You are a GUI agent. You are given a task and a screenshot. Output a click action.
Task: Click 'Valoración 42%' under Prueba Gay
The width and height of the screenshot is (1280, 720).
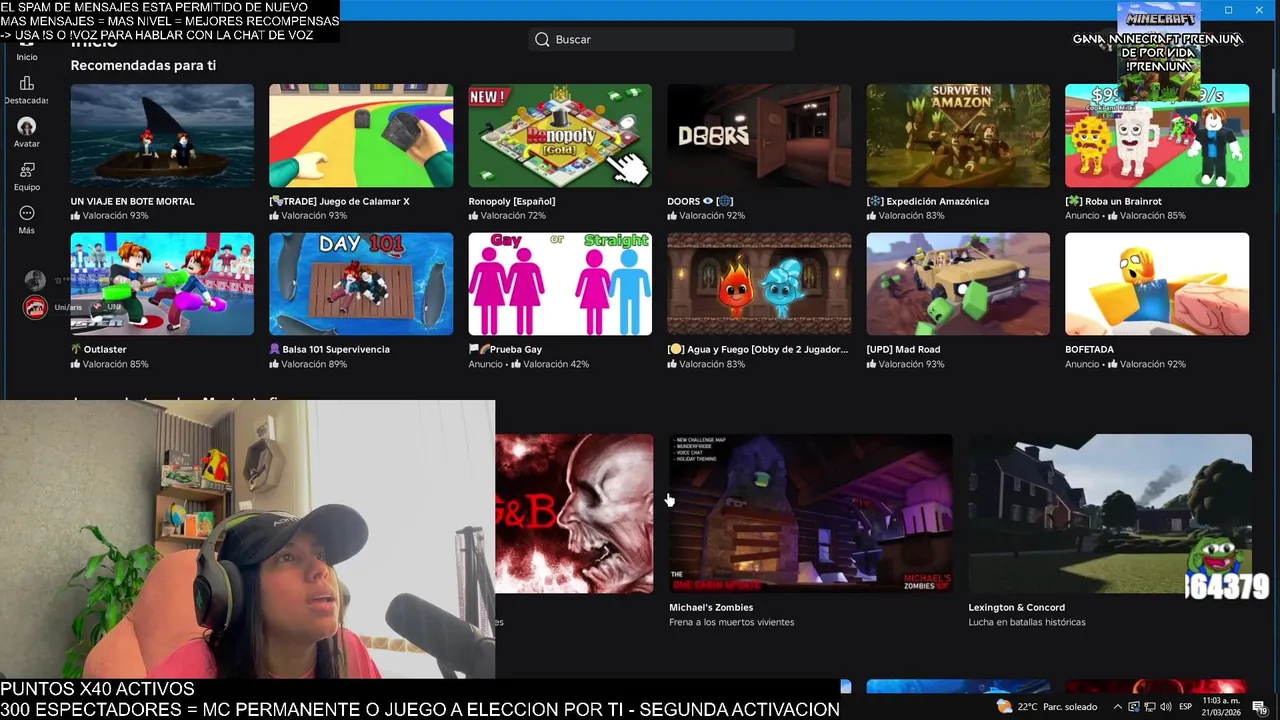[556, 364]
